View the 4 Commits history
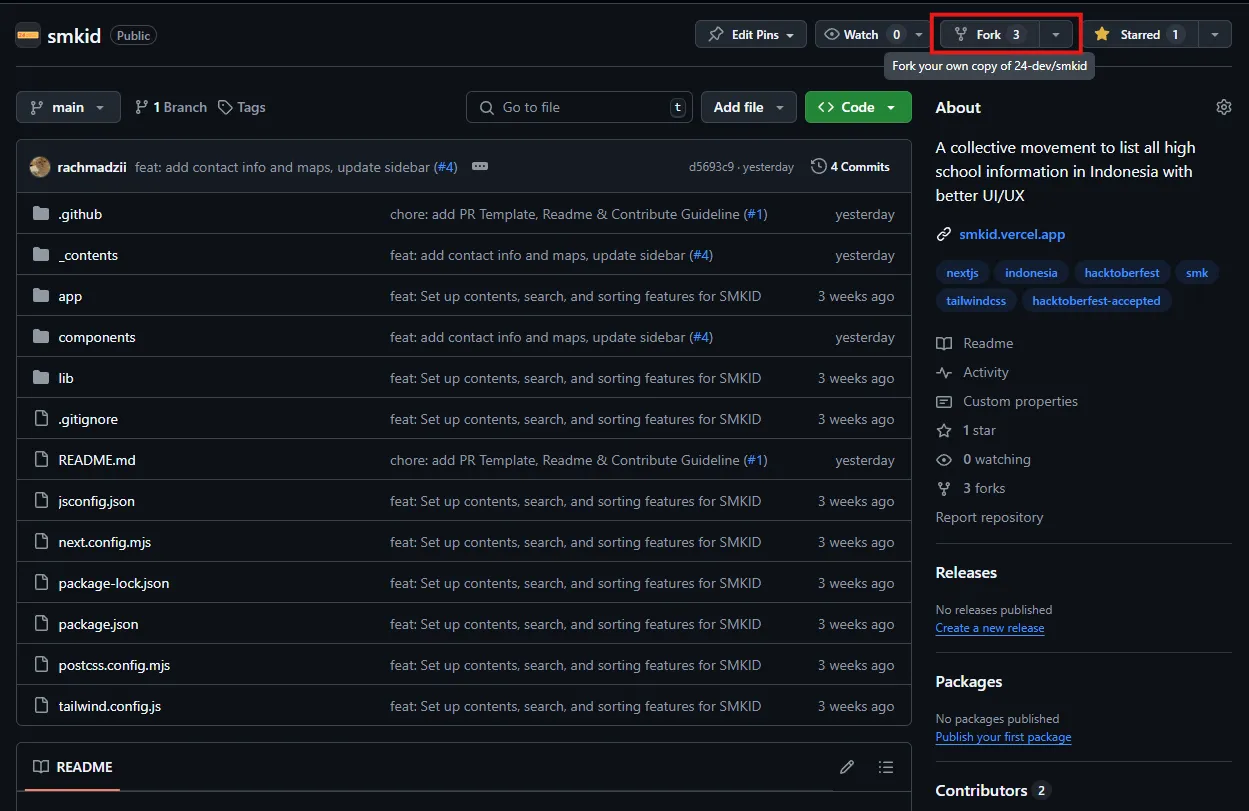This screenshot has height=811, width=1249. [x=850, y=167]
